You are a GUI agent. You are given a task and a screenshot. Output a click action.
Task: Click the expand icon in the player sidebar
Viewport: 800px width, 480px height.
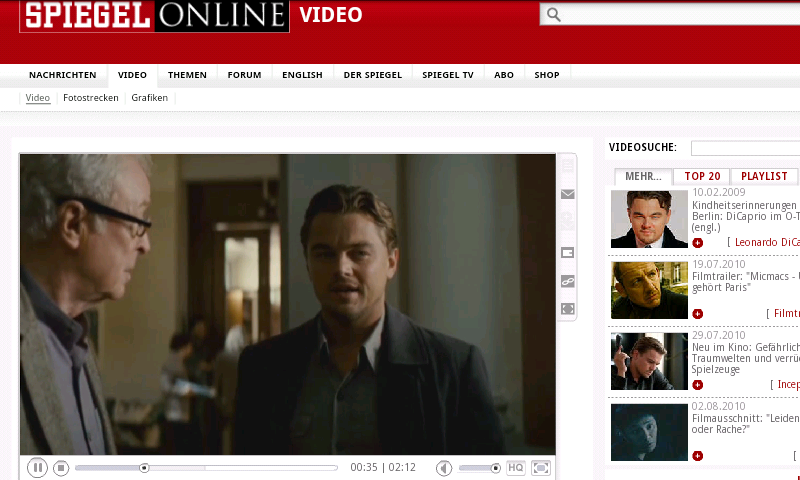[x=567, y=309]
